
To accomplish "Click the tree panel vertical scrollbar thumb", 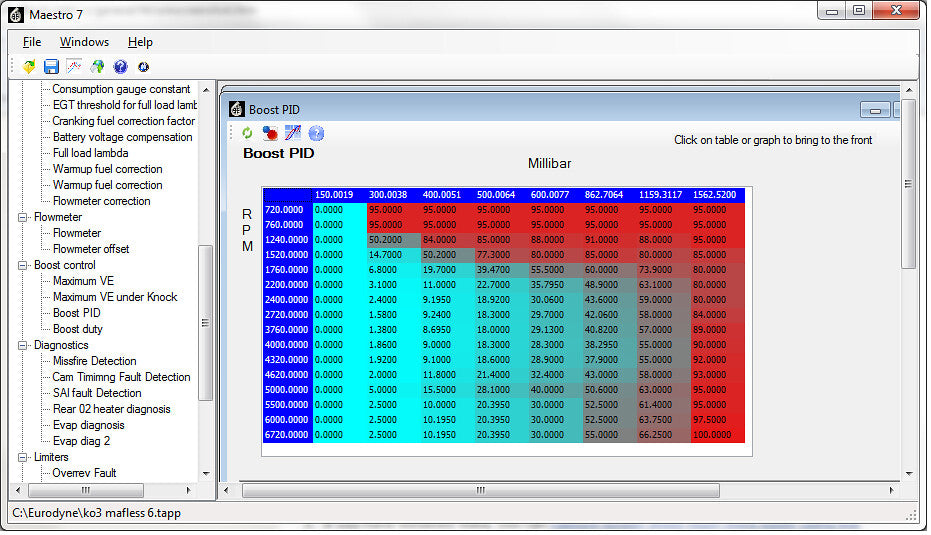I will pos(205,322).
